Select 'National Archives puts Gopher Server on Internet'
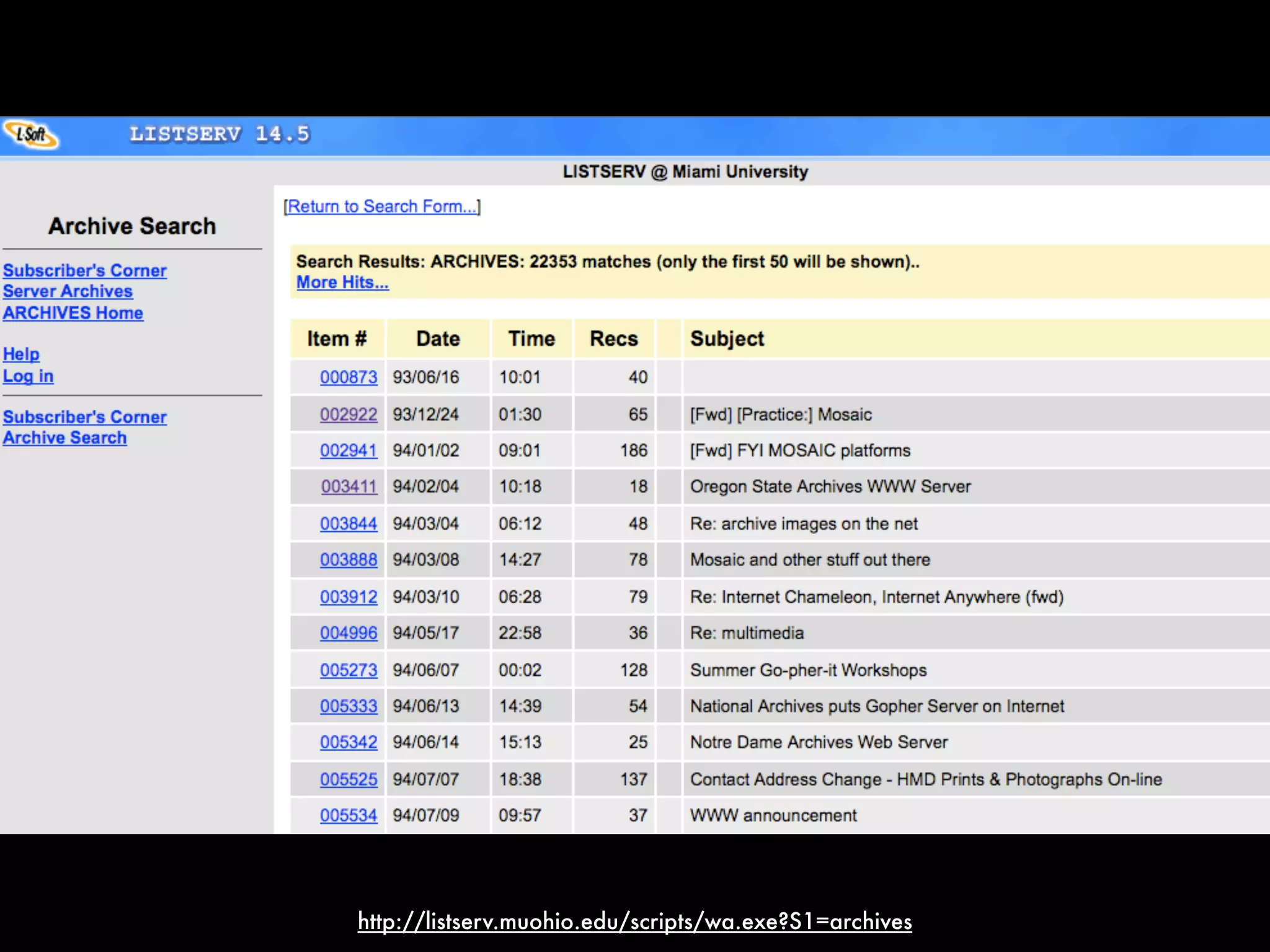This screenshot has height=952, width=1270. [x=877, y=706]
